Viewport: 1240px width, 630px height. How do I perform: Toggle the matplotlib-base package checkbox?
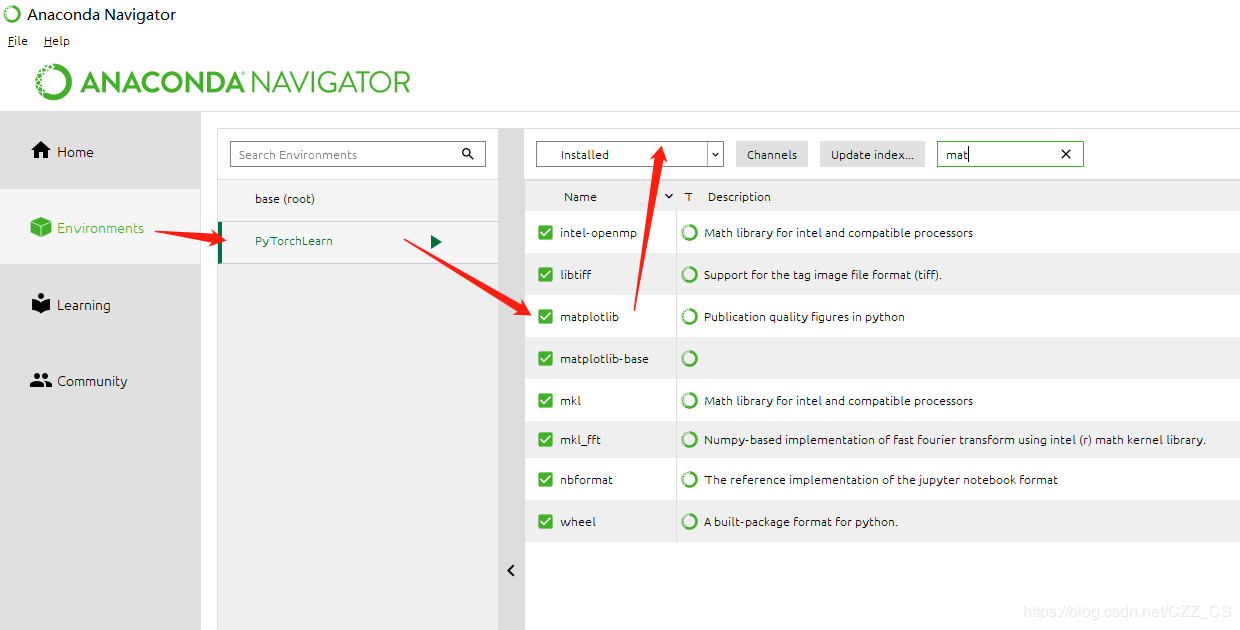pyautogui.click(x=545, y=358)
